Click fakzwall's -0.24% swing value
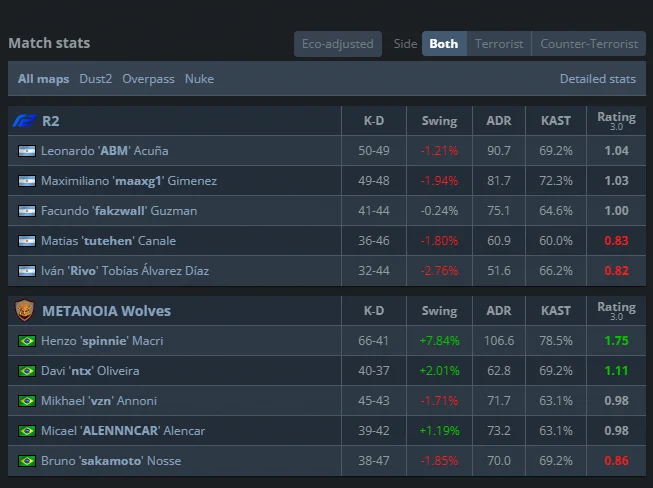The width and height of the screenshot is (653, 488). pyautogui.click(x=439, y=211)
